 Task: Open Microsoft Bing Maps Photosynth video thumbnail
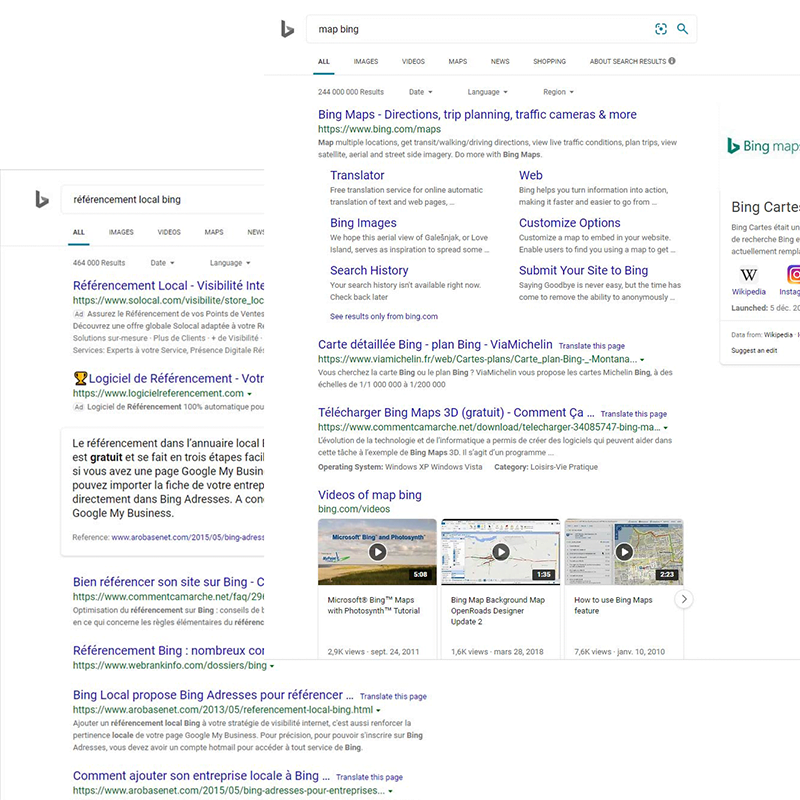(377, 552)
